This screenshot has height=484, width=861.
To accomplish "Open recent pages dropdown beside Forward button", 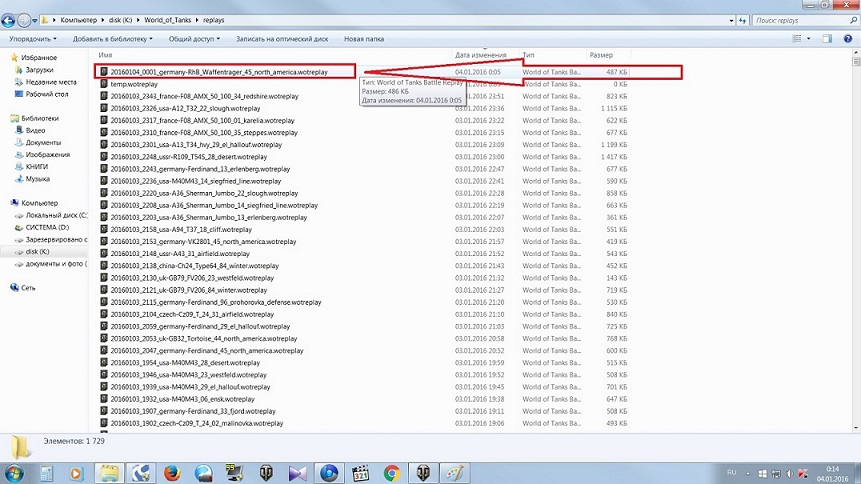I will point(35,21).
